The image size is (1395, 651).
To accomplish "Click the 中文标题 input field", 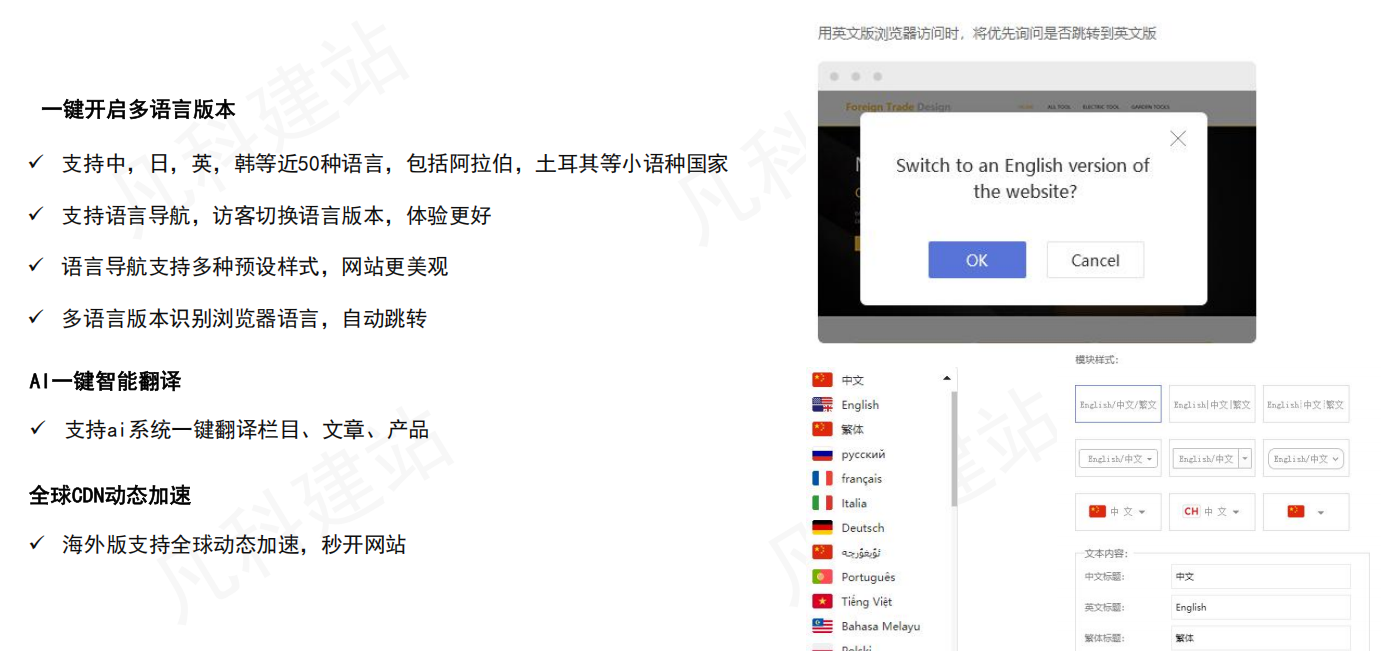I will click(x=1260, y=576).
